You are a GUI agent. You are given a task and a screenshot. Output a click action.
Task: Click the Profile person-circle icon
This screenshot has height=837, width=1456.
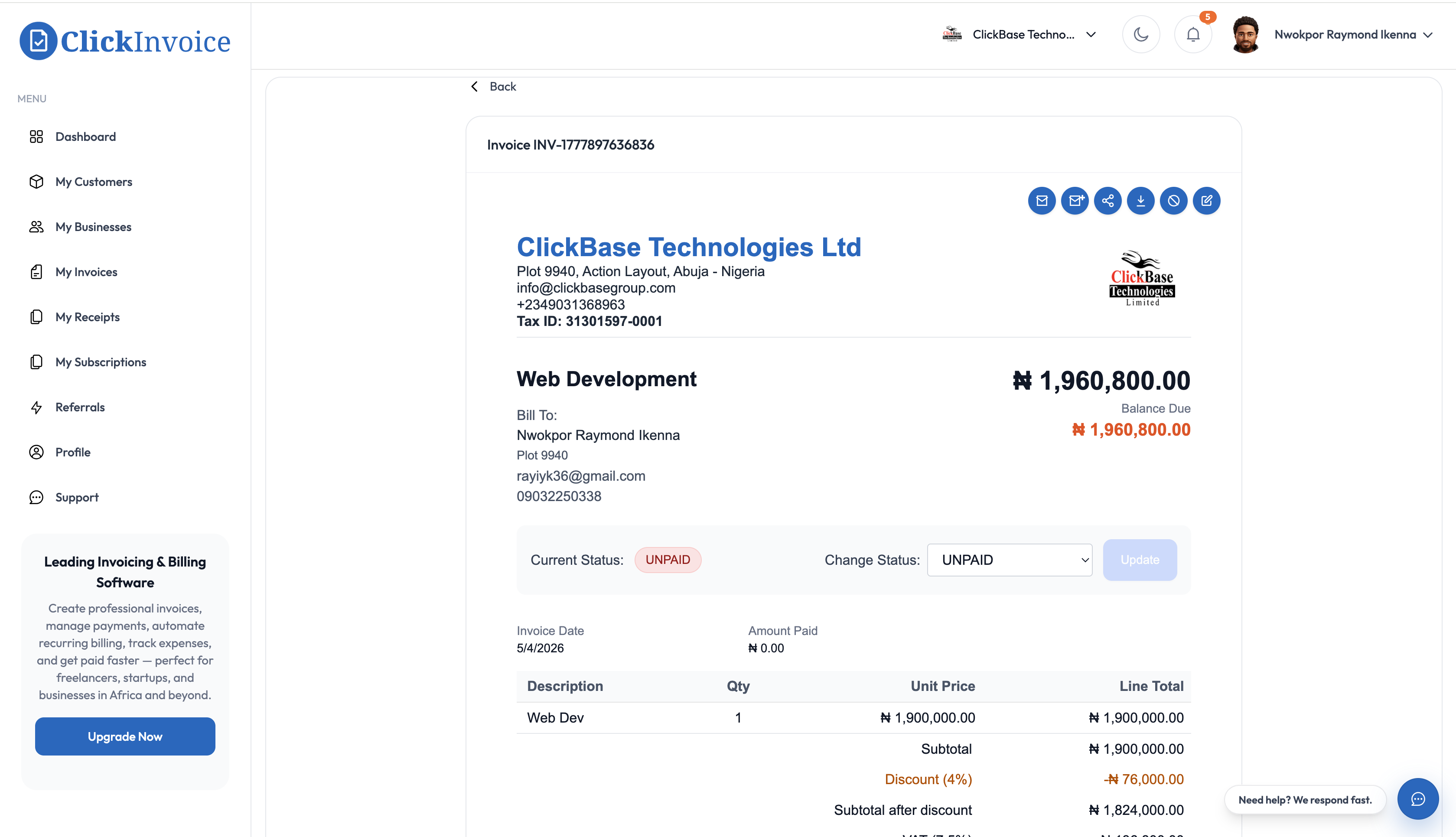[36, 453]
